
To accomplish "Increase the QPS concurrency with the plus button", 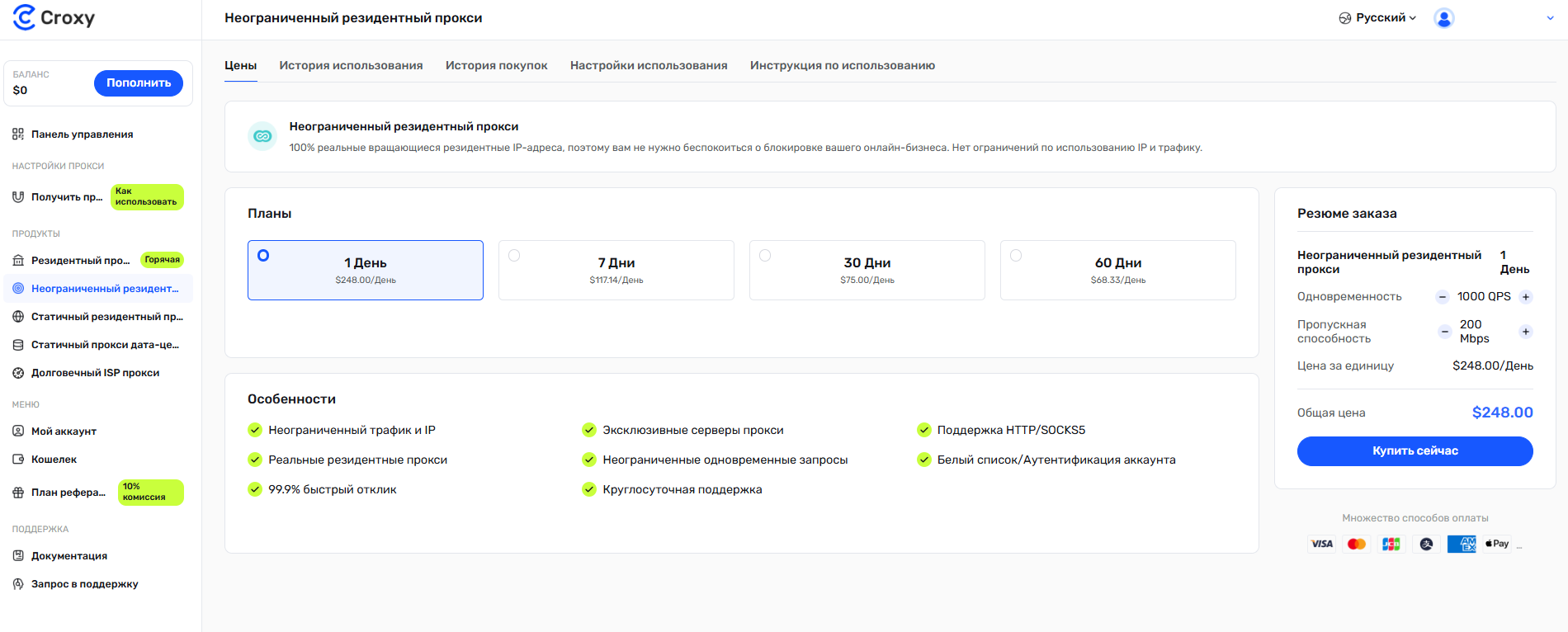I will [1526, 297].
